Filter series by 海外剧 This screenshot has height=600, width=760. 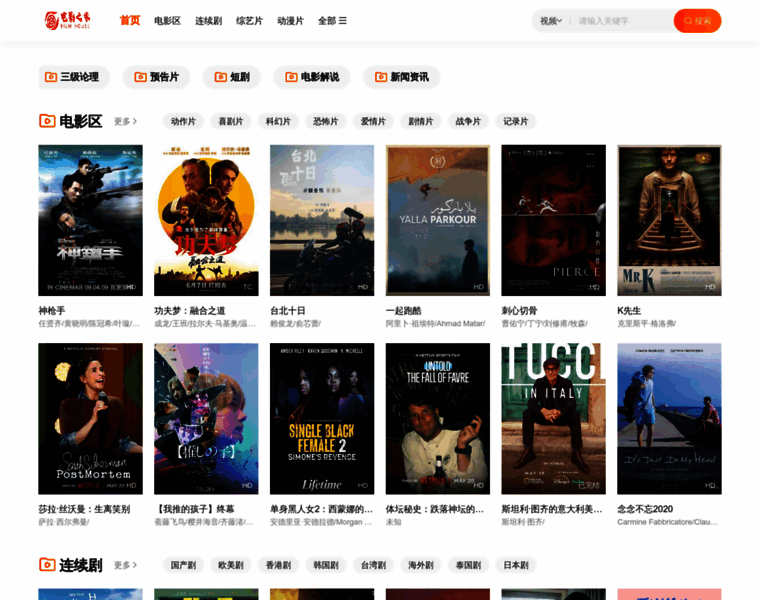(421, 565)
